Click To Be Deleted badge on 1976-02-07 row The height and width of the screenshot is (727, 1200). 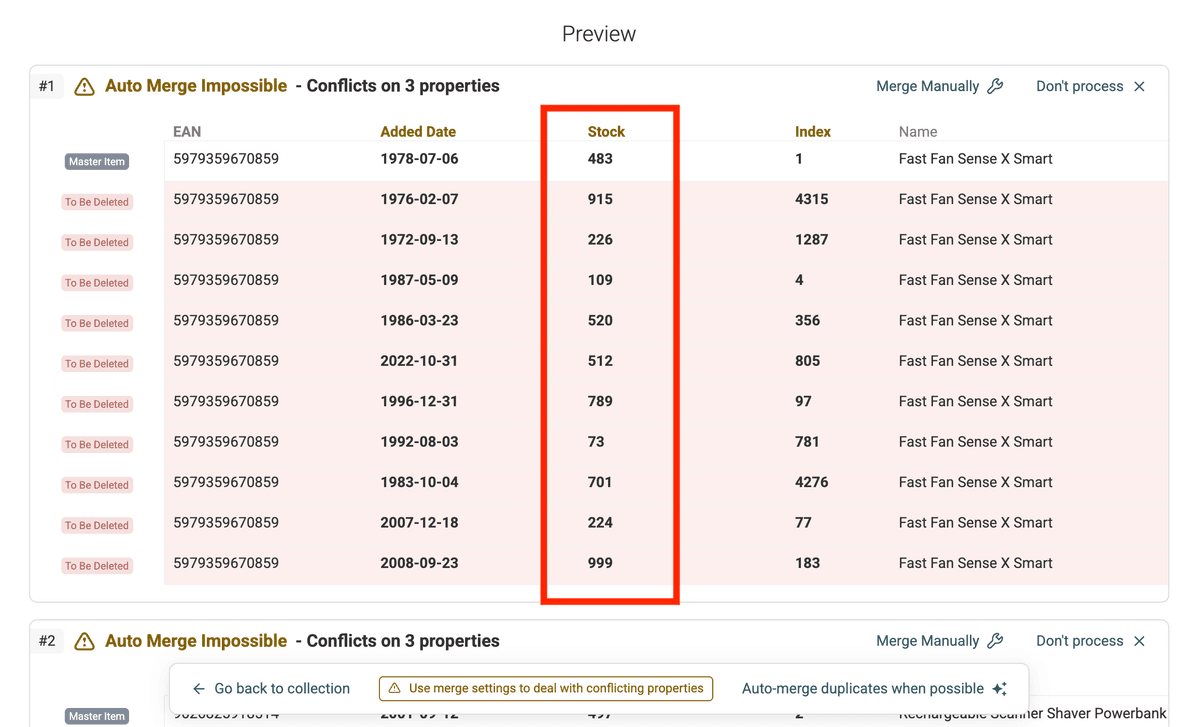click(x=97, y=202)
